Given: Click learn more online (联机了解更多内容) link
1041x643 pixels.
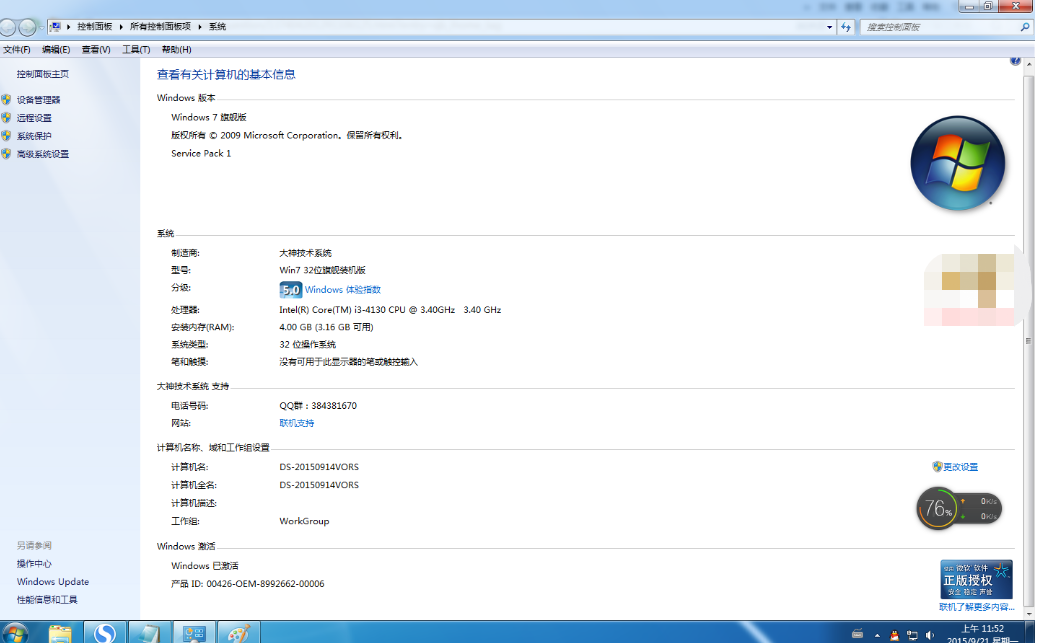Looking at the screenshot, I should [x=977, y=607].
